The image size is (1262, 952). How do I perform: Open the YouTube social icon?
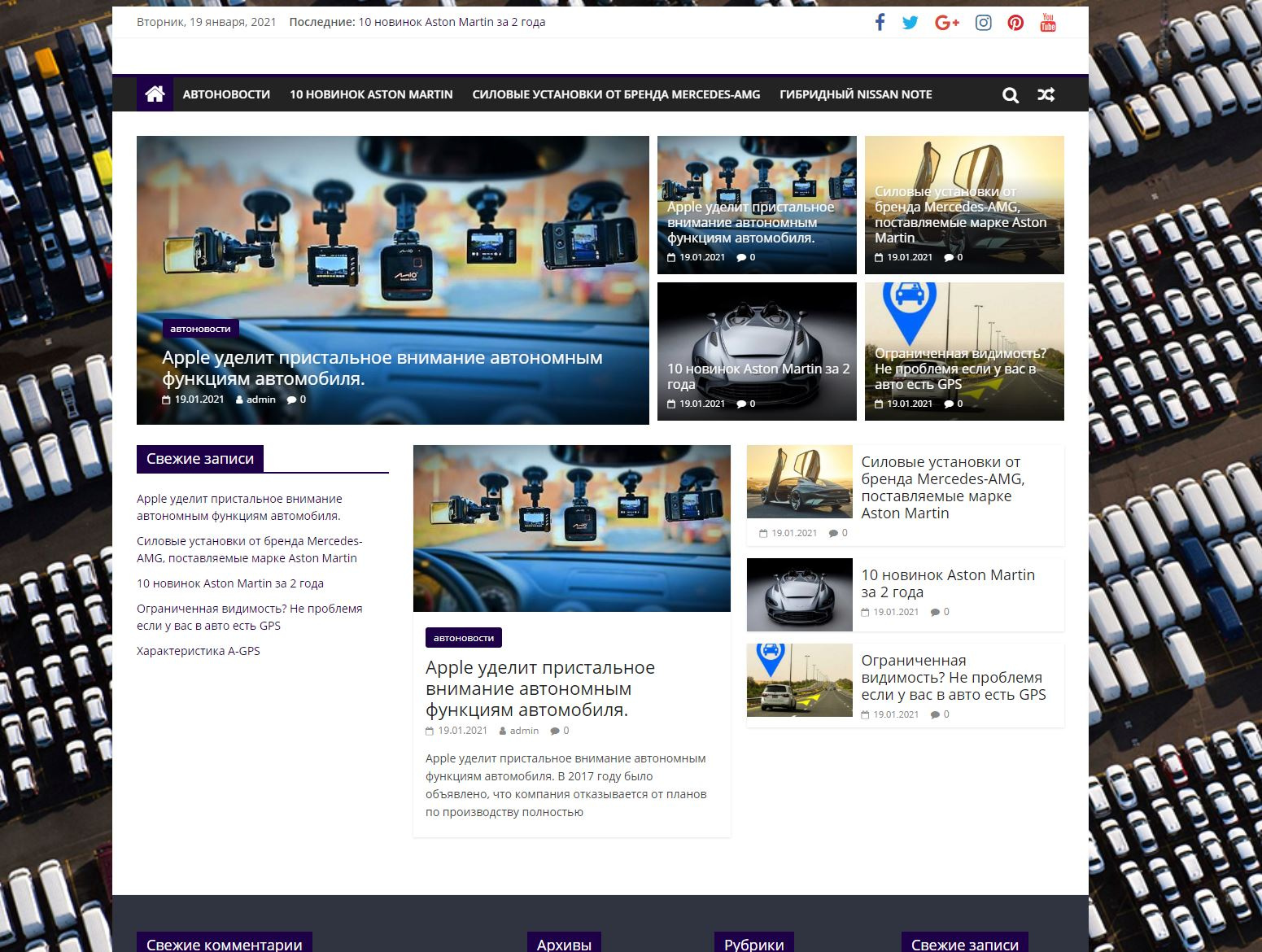1048,23
